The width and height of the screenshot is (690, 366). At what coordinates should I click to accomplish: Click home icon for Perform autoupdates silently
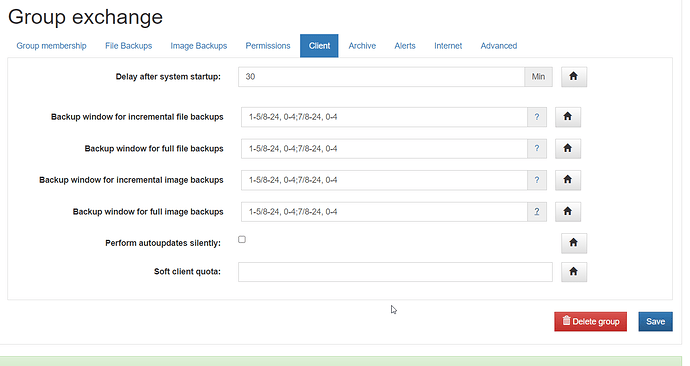click(x=573, y=243)
